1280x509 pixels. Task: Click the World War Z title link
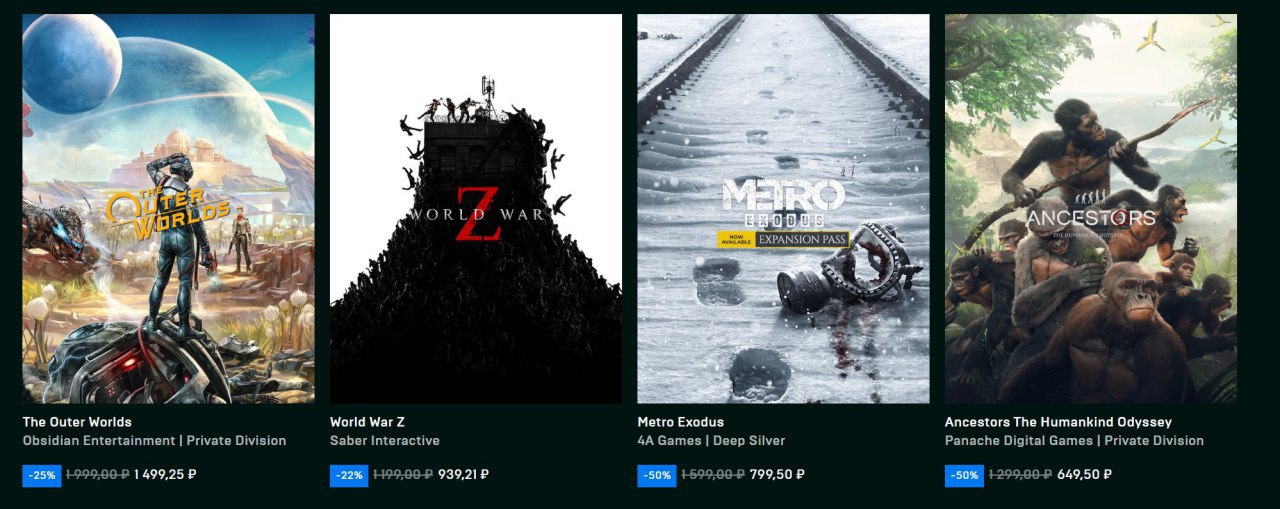(367, 422)
